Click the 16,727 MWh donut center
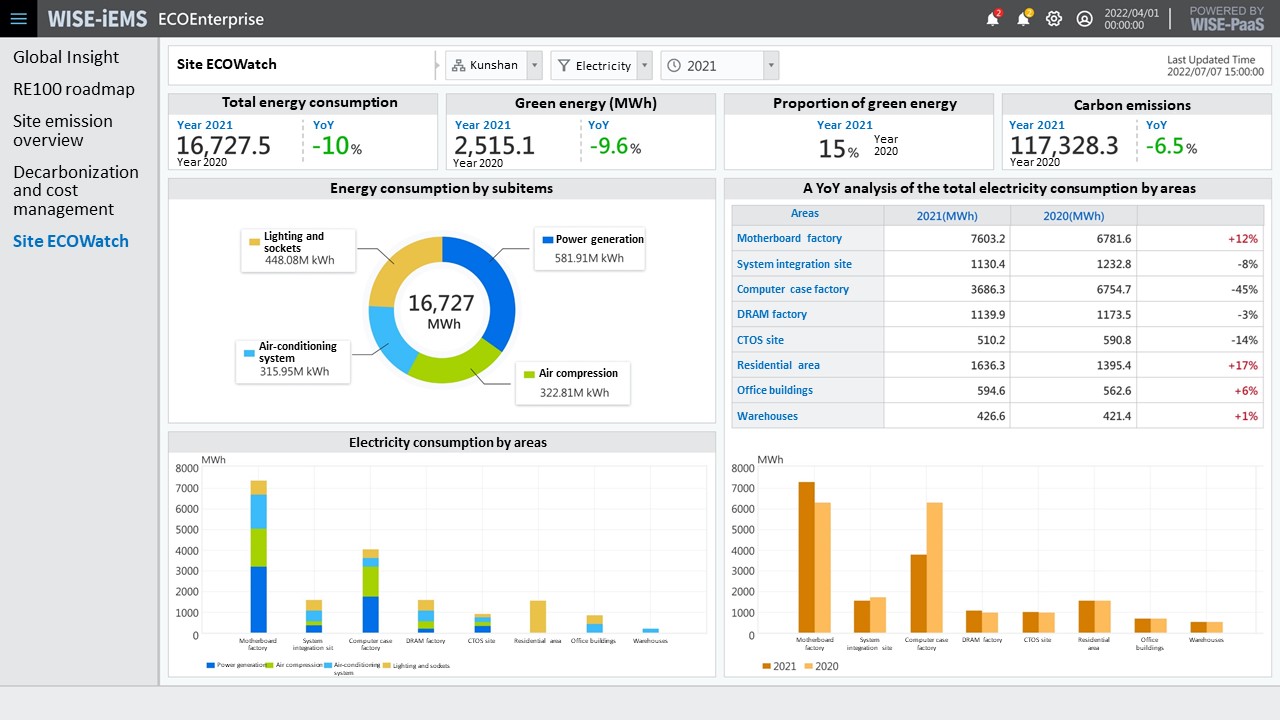This screenshot has height=720, width=1280. pyautogui.click(x=441, y=310)
